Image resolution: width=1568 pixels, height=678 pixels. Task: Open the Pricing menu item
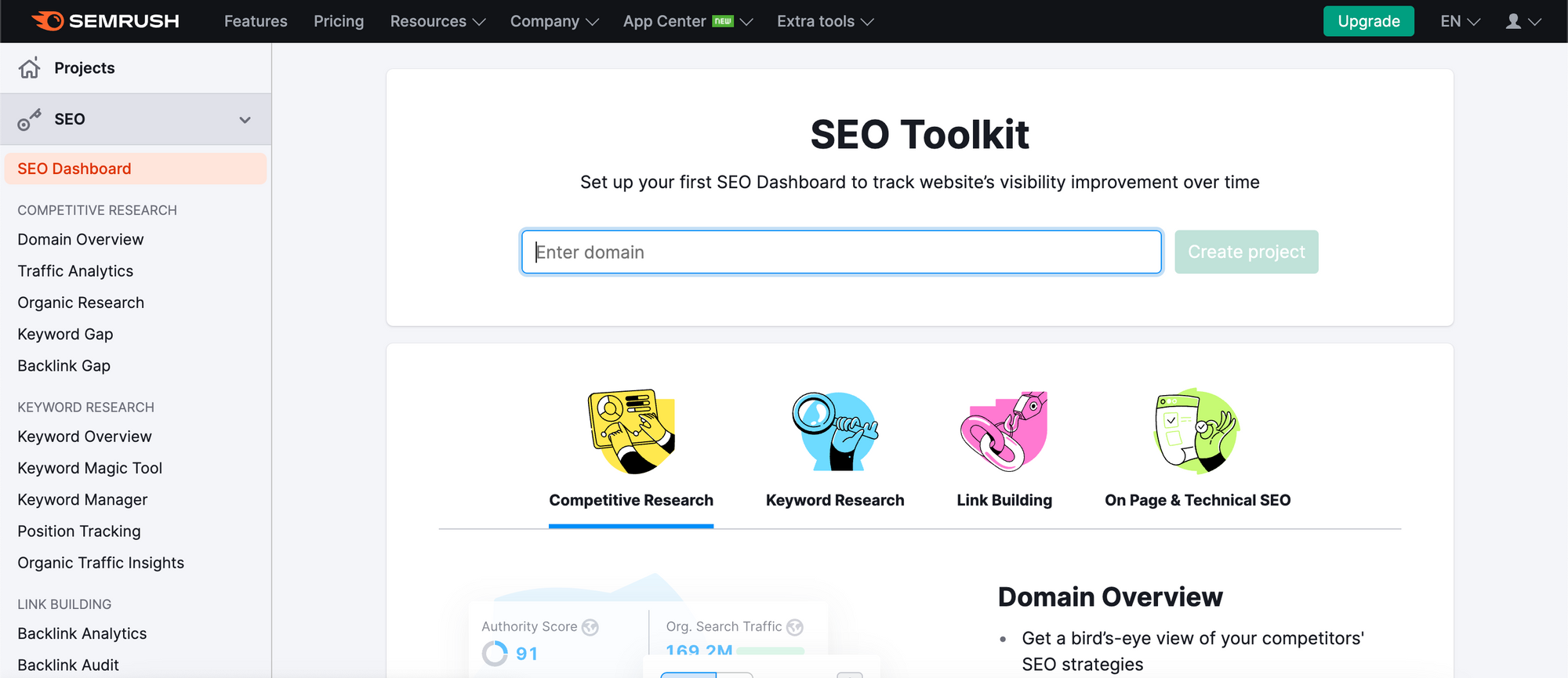[x=339, y=21]
